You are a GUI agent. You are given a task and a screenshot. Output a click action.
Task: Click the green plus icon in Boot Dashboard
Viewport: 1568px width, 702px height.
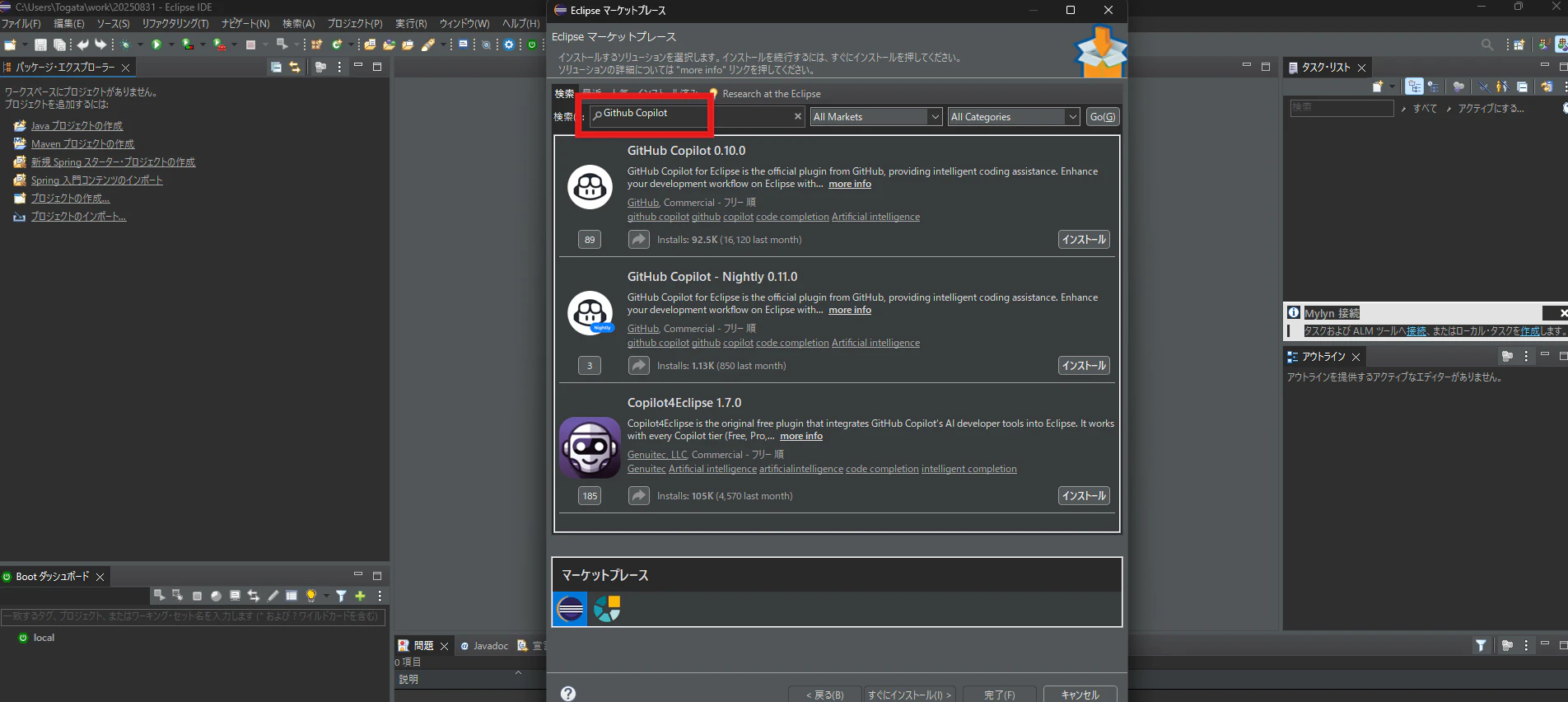[x=360, y=596]
